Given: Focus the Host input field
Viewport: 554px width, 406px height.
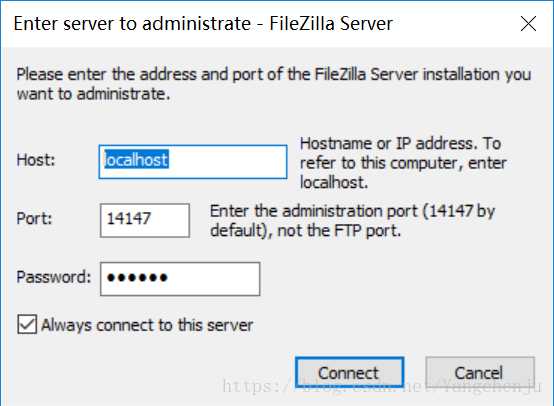Looking at the screenshot, I should (193, 161).
